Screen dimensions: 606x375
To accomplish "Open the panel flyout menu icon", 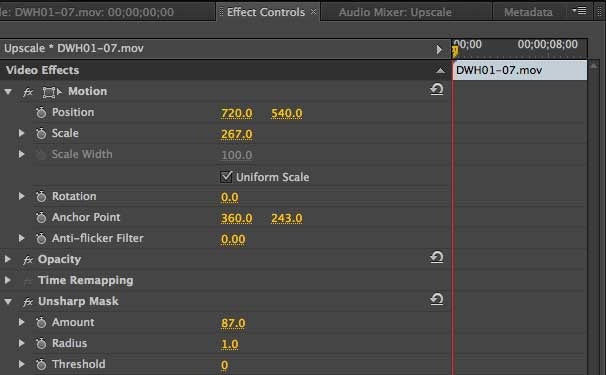I will tap(579, 11).
